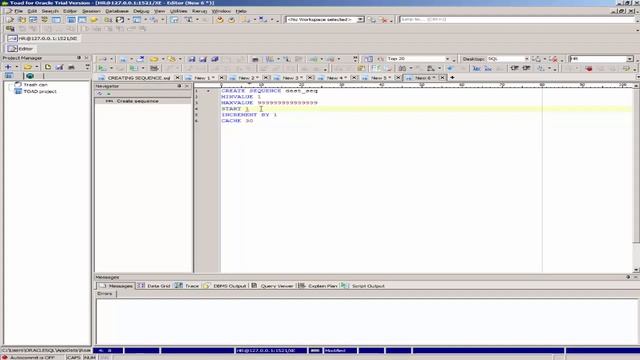Pin the Project Manager panel
This screenshot has height=360, width=640.
point(79,58)
